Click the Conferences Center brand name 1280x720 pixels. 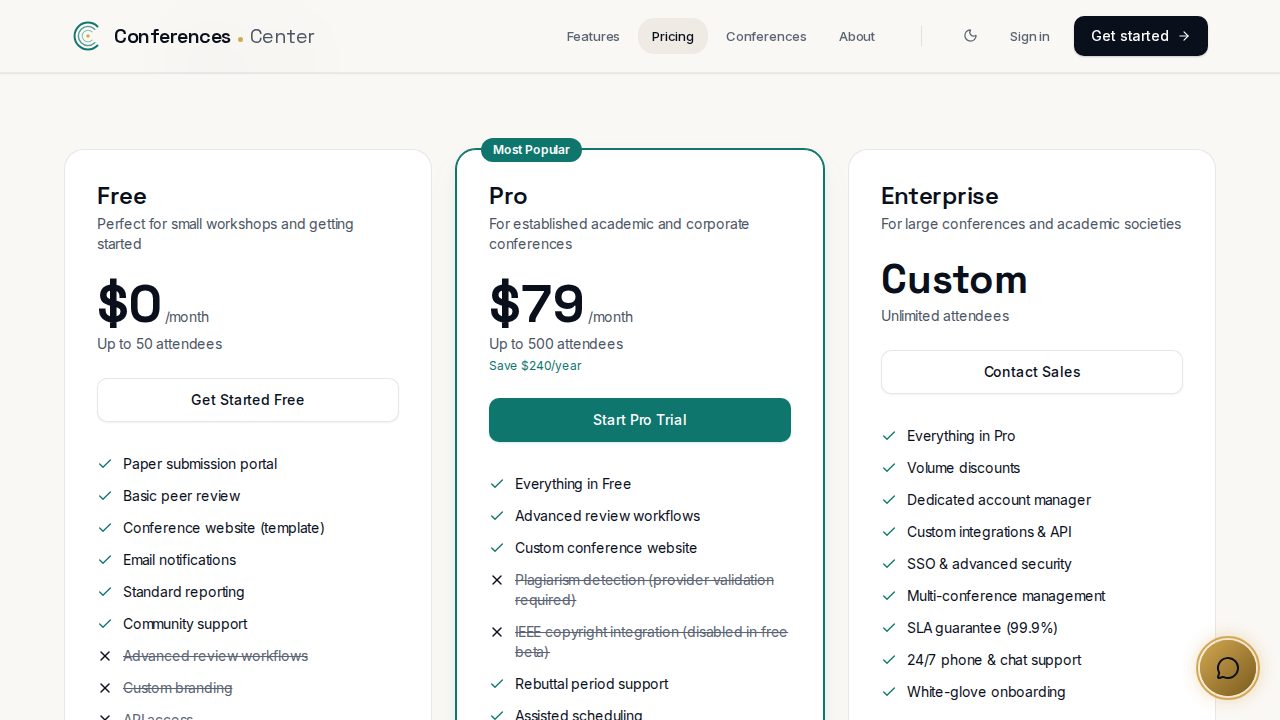coord(214,36)
